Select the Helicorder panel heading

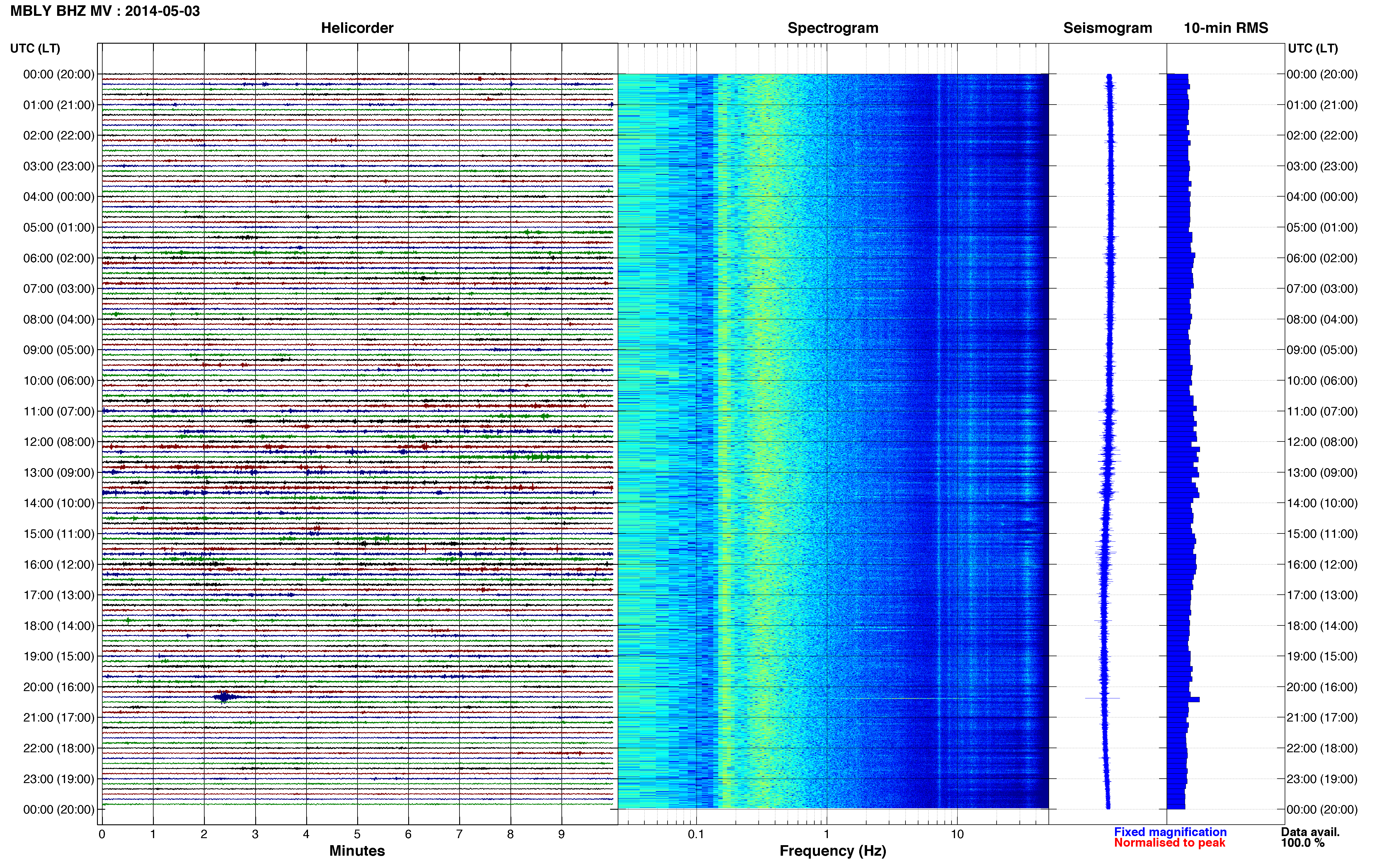coord(357,28)
